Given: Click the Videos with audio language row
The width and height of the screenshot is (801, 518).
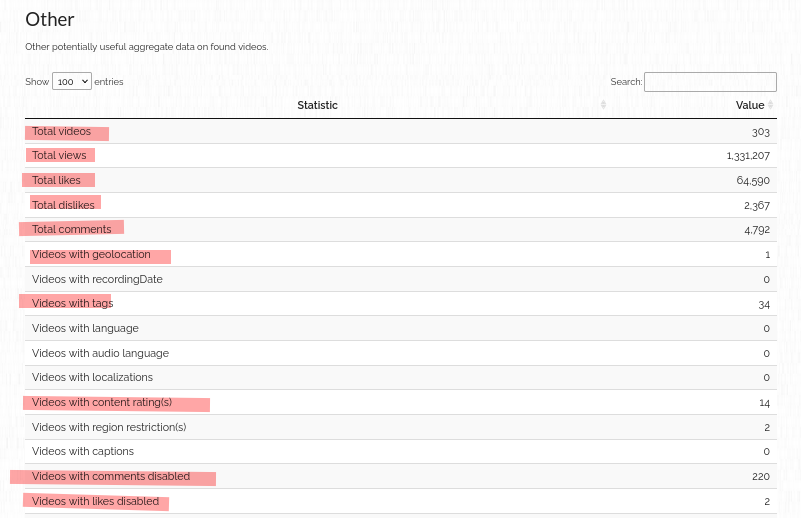Looking at the screenshot, I should click(x=100, y=353).
